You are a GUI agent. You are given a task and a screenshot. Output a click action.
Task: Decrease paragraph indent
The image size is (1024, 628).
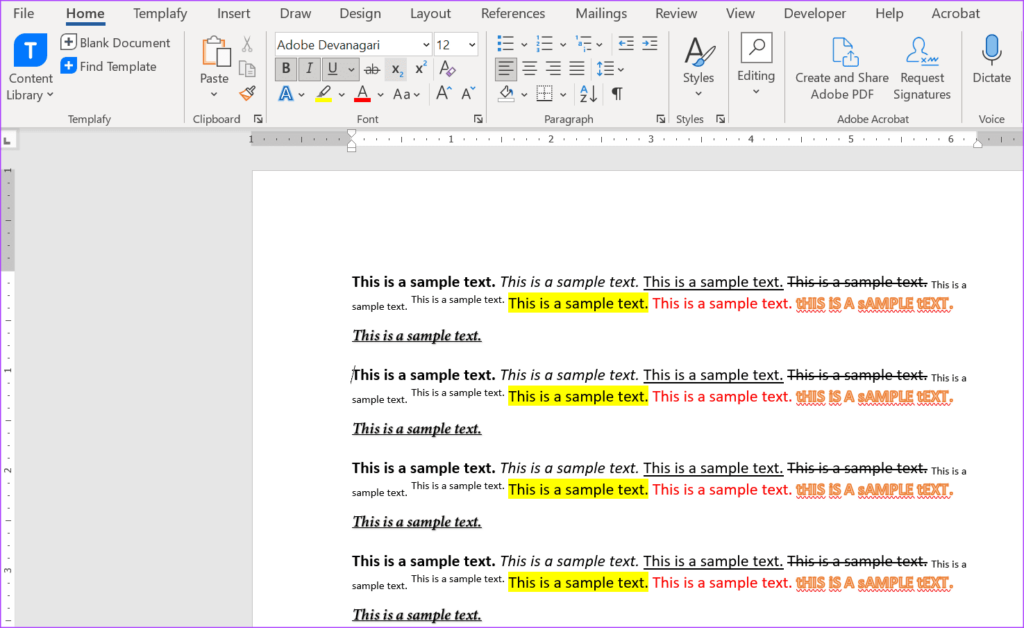[626, 44]
